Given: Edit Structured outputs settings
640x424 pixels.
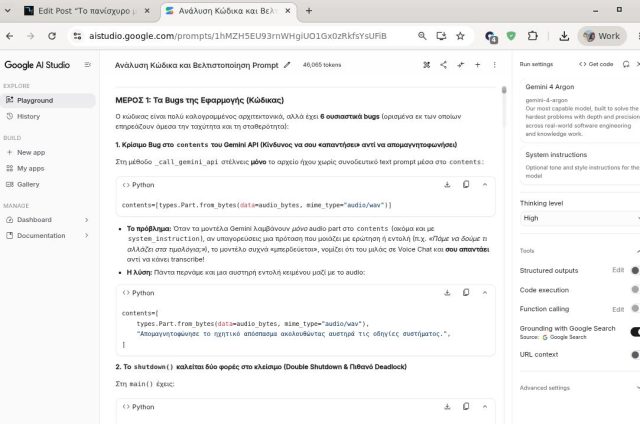Looking at the screenshot, I should [x=618, y=270].
